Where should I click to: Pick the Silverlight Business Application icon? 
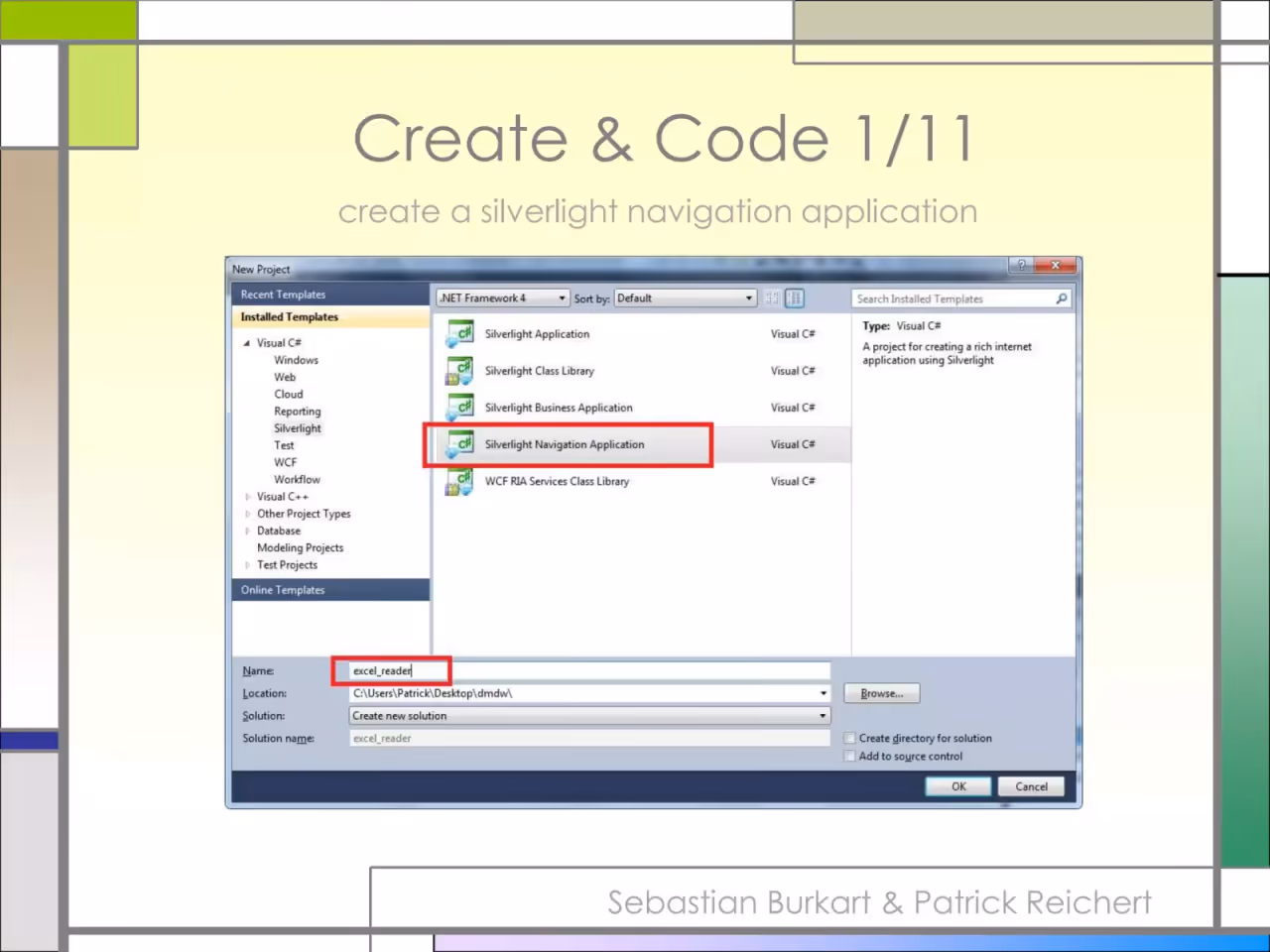[x=459, y=408]
